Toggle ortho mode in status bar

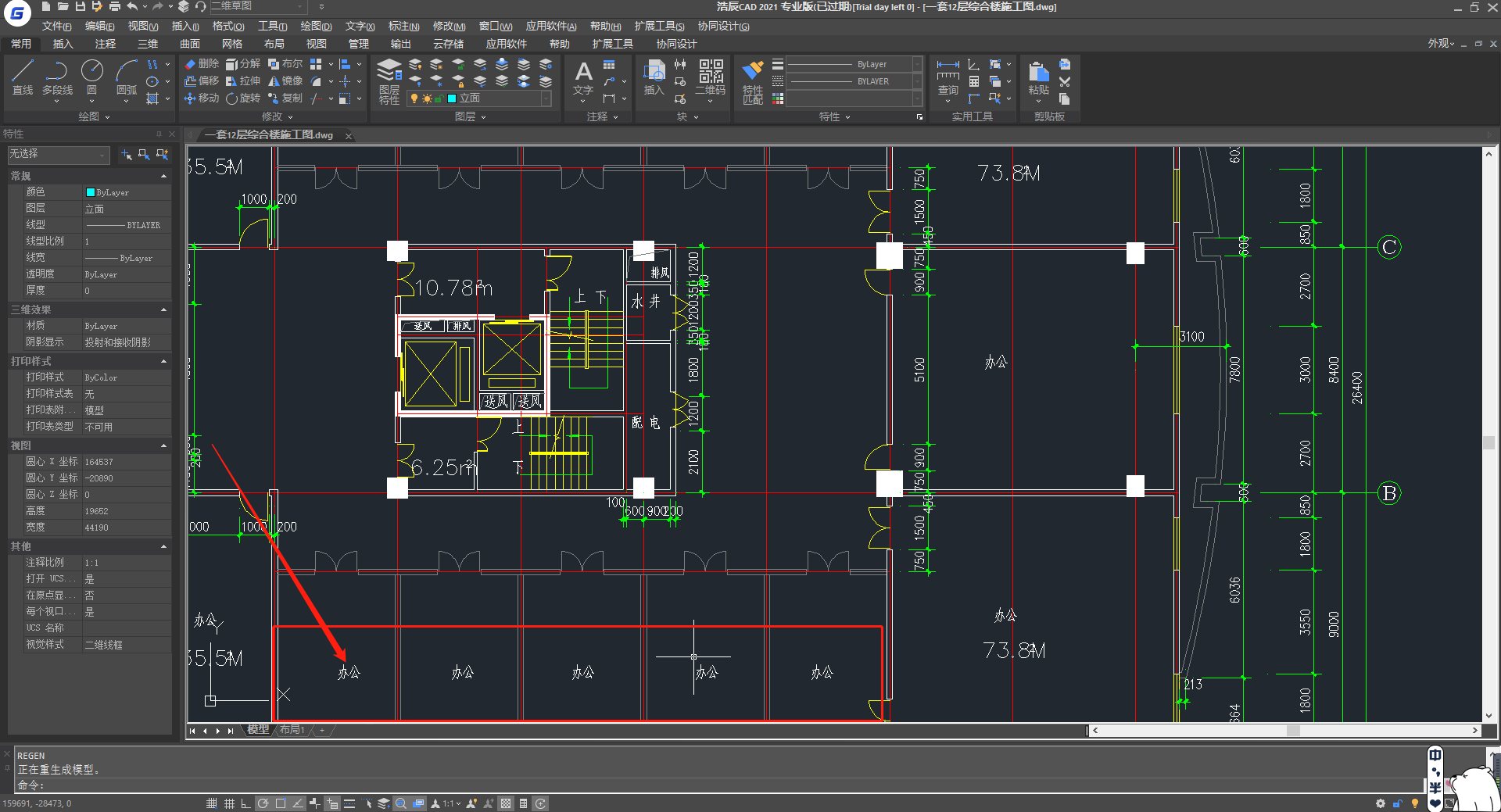tap(245, 803)
